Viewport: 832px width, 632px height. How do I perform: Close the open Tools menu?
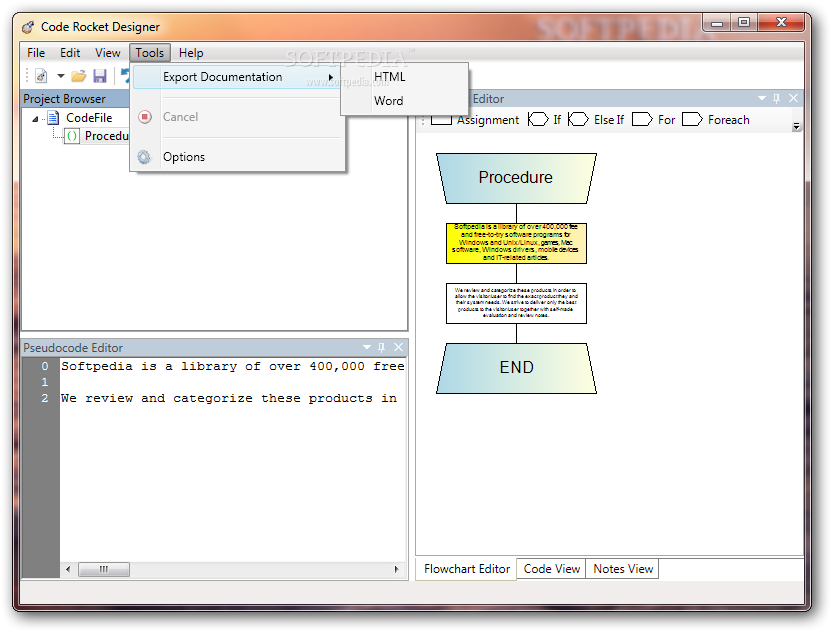[150, 53]
